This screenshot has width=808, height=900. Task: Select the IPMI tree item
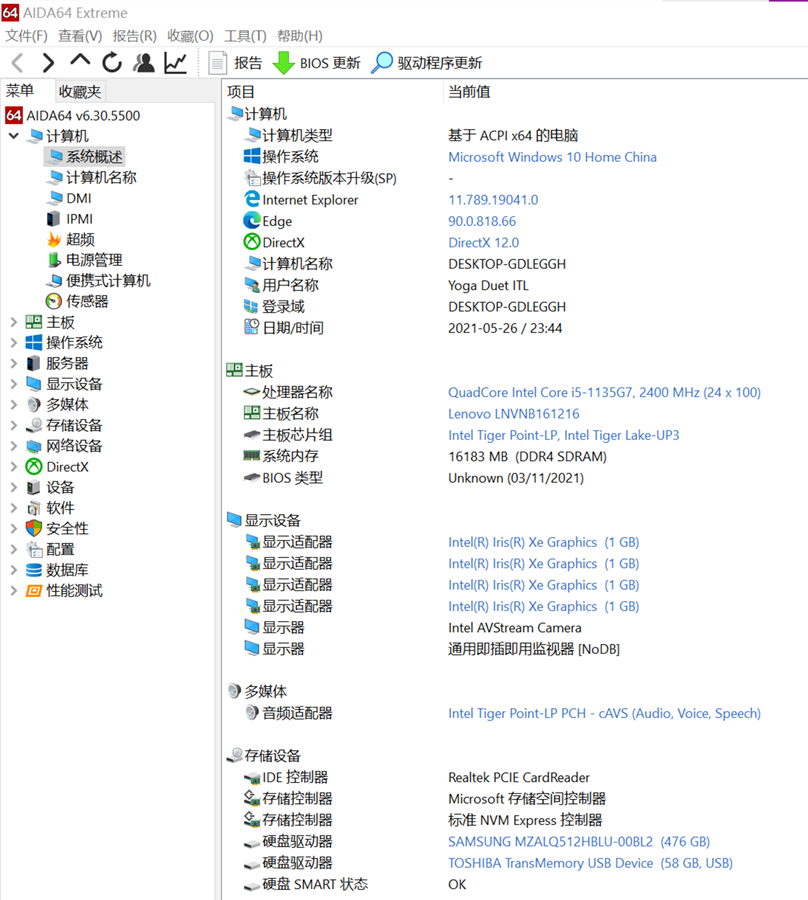69,219
